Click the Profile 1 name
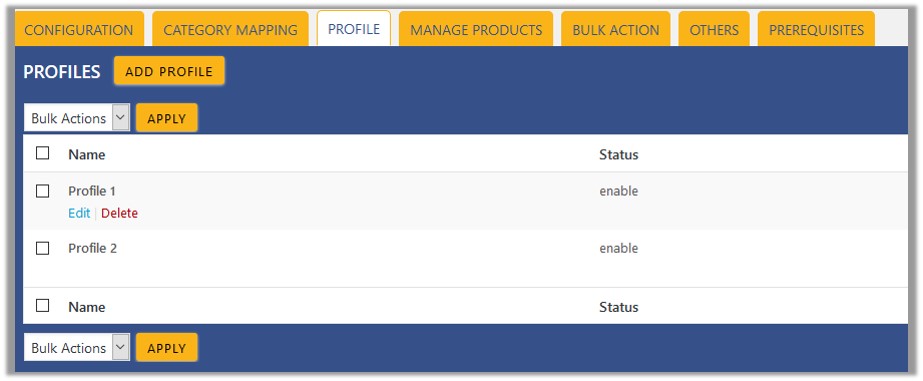Screen dimensions: 923x381 (92, 191)
